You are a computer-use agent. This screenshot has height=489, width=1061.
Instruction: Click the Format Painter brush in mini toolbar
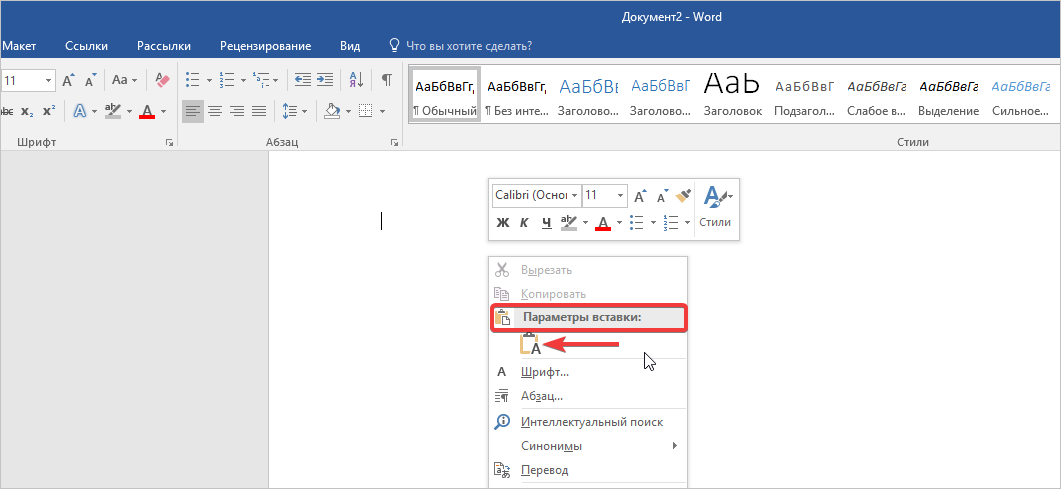tap(683, 195)
